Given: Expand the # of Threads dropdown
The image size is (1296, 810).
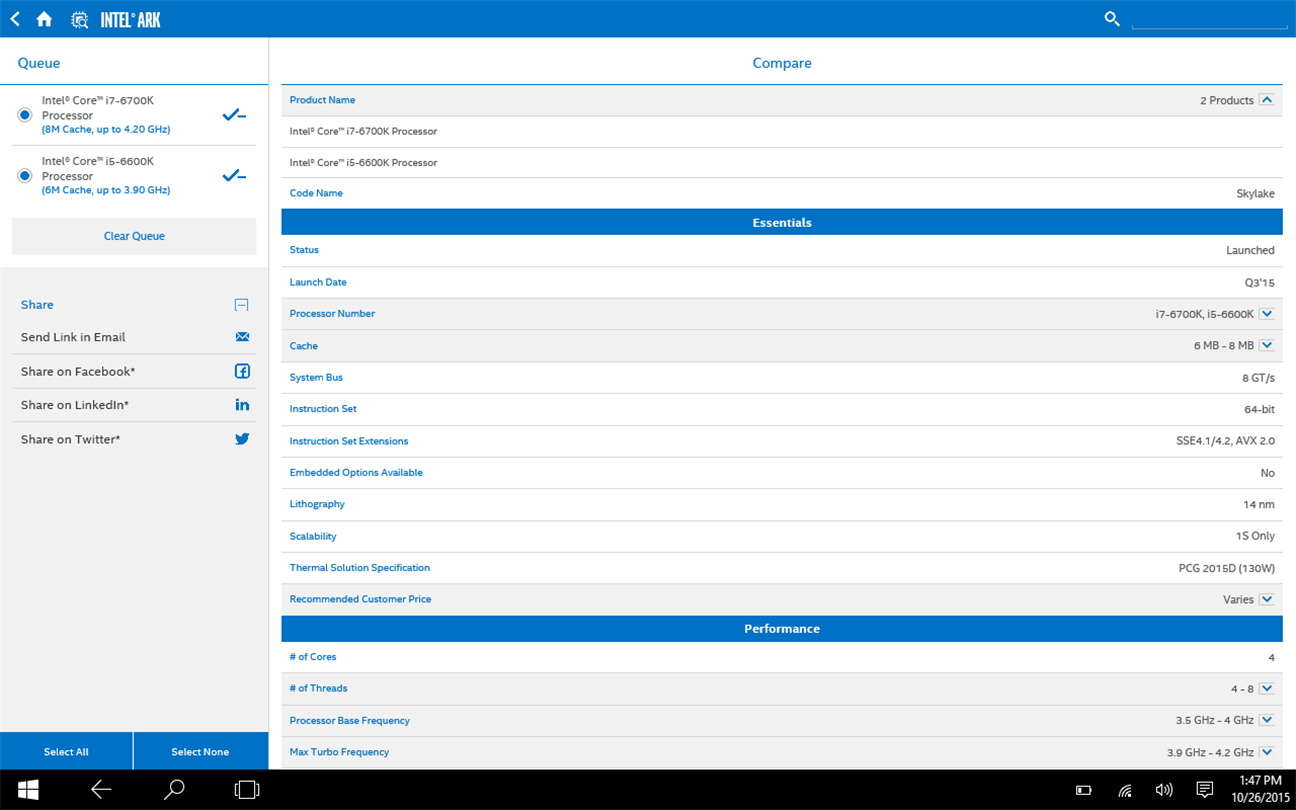Looking at the screenshot, I should (x=1266, y=689).
